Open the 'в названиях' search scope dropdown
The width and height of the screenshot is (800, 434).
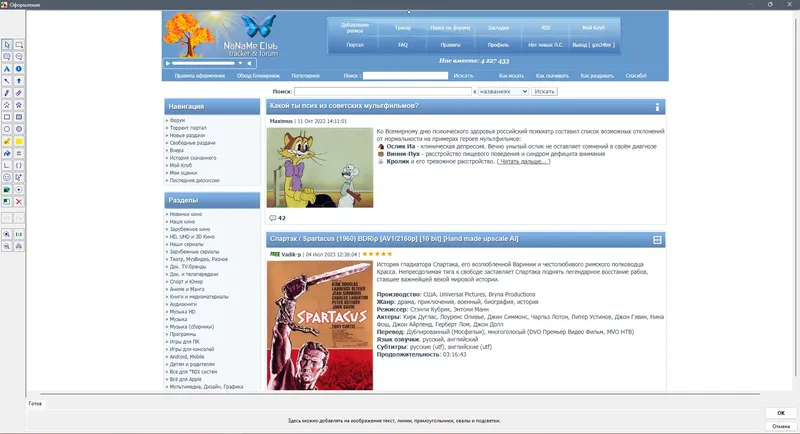click(x=503, y=91)
